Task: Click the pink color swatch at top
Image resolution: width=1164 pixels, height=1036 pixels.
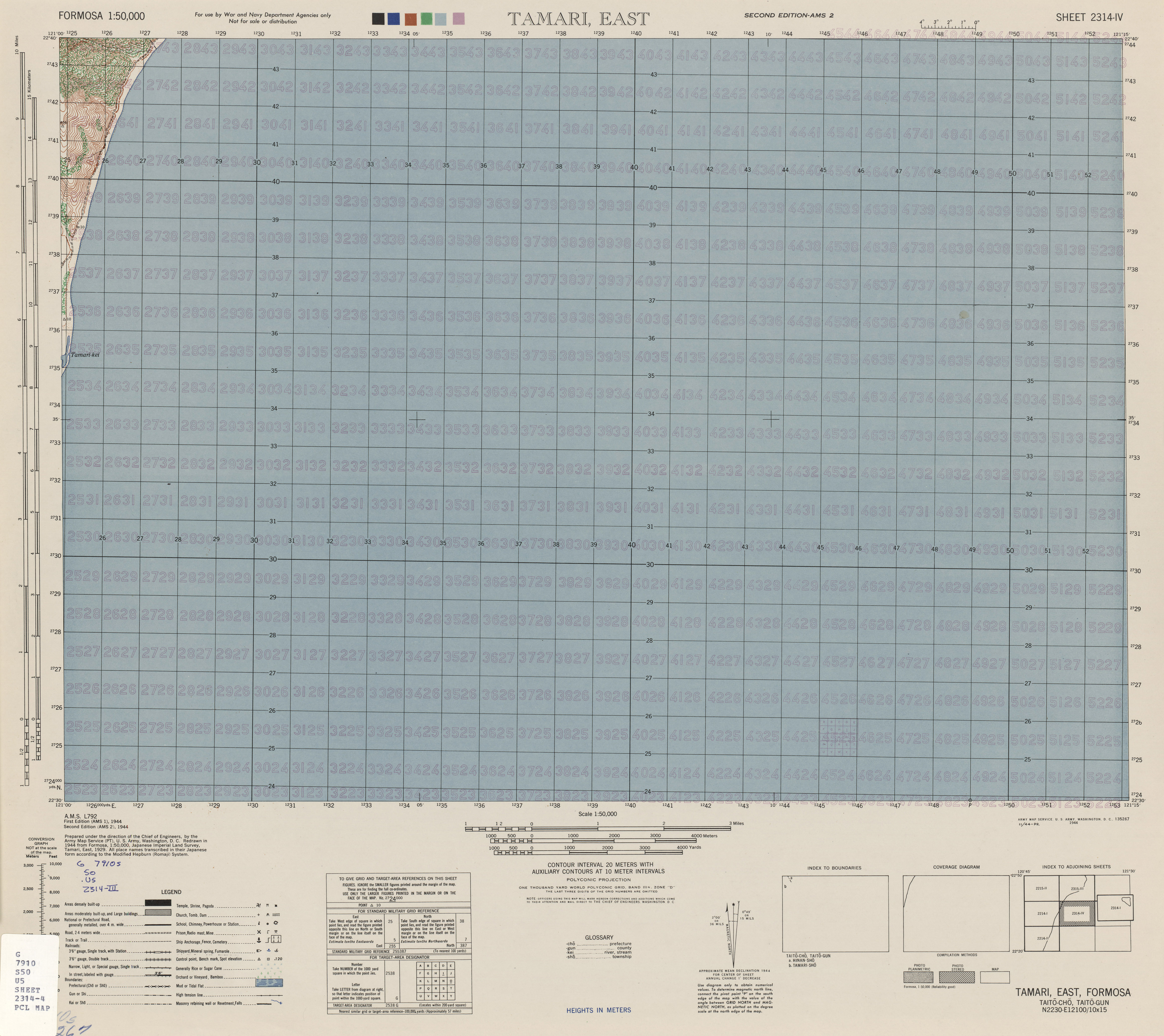Action: pyautogui.click(x=458, y=19)
